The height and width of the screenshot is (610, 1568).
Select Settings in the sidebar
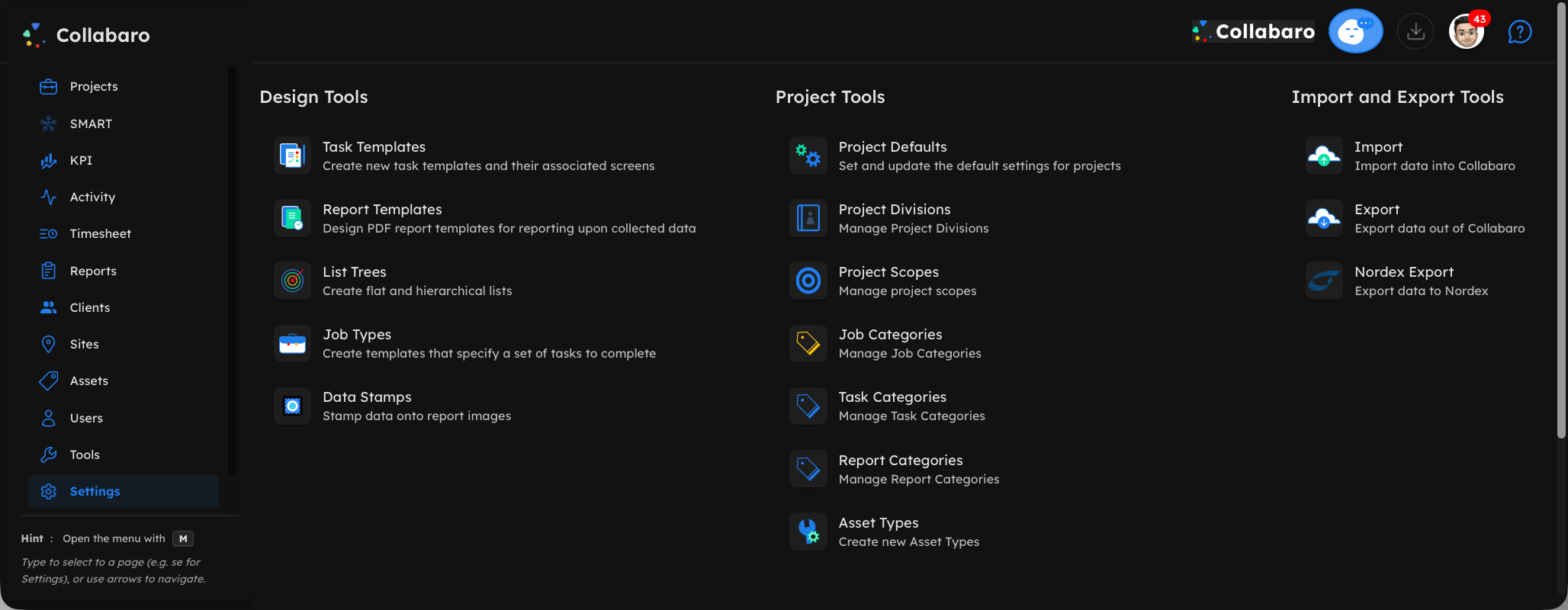124,492
